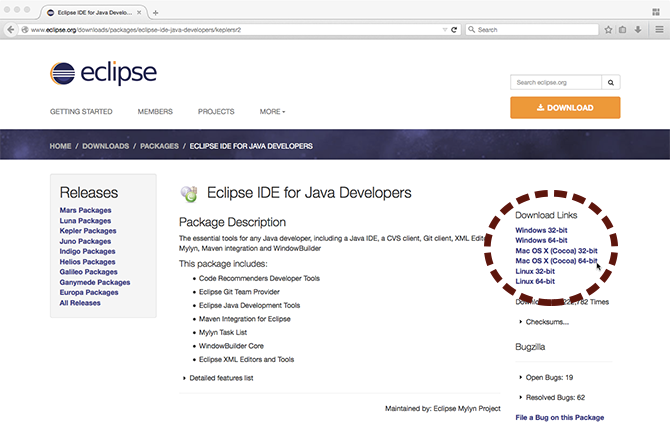Download Mac OS X (Cocoa) 32-bit
This screenshot has height=437, width=670.
point(556,250)
